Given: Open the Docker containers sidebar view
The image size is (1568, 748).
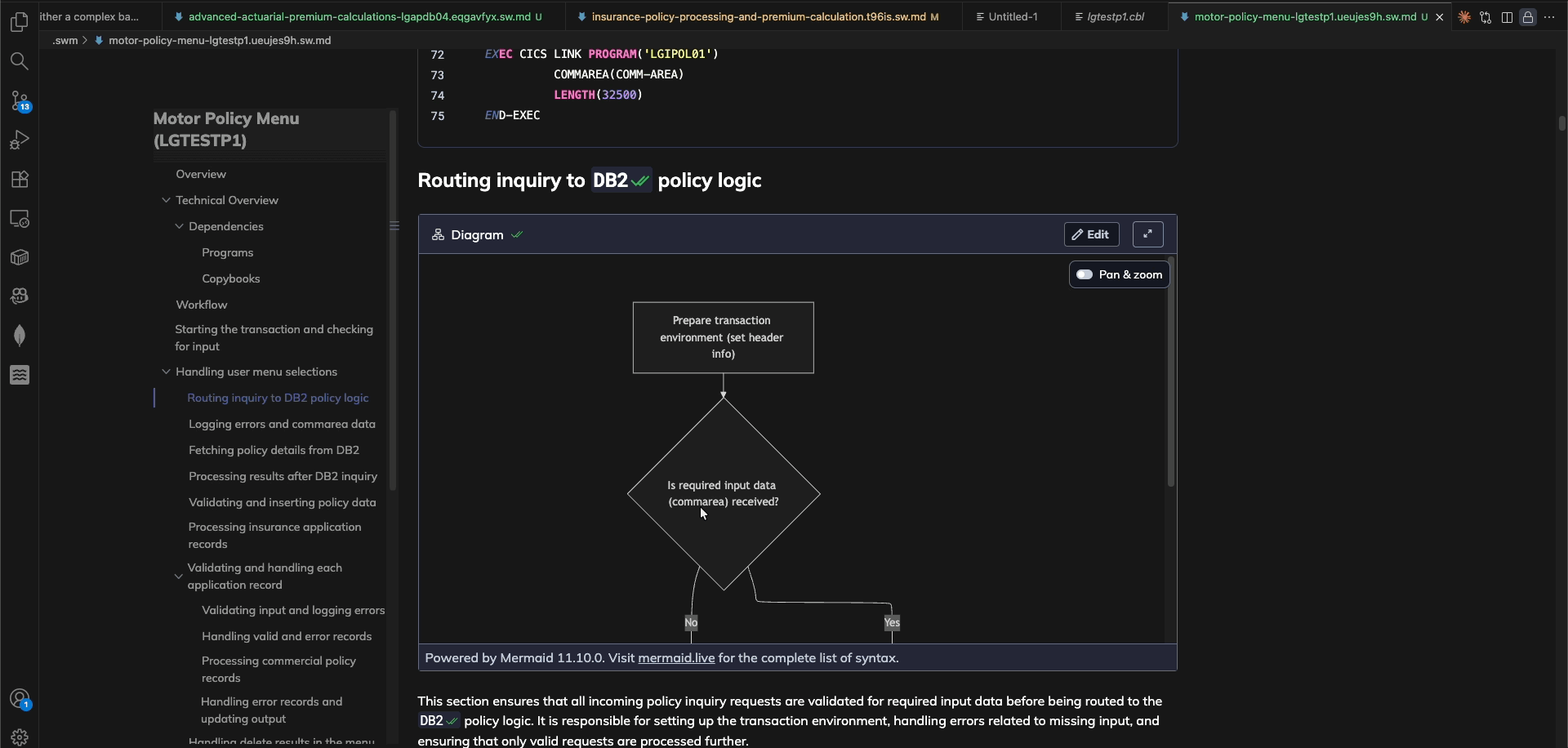Looking at the screenshot, I should coord(20,257).
